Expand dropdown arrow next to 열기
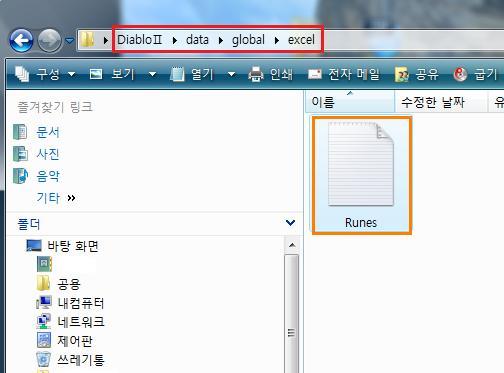 coord(231,74)
